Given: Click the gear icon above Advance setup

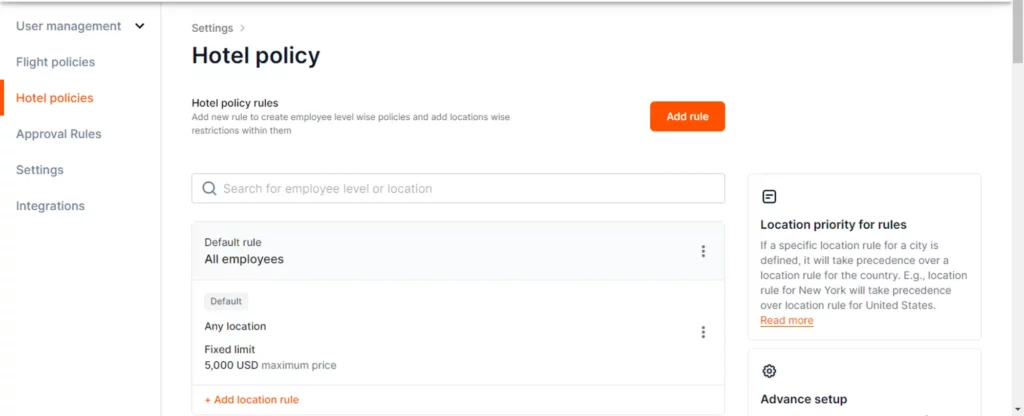Looking at the screenshot, I should point(769,371).
